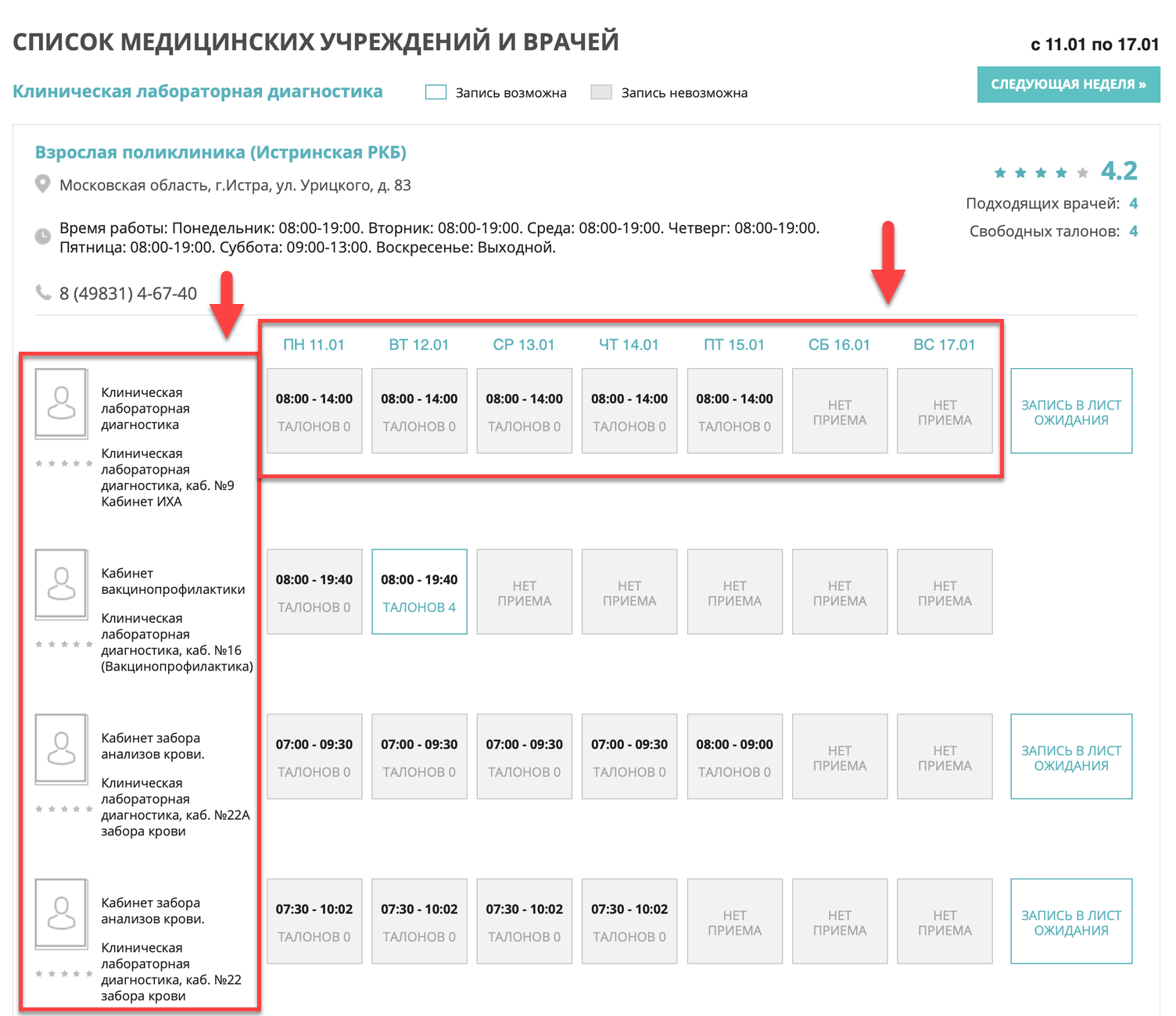Click ПН 11.01 column header
This screenshot has width=1176, height=1016.
pyautogui.click(x=314, y=345)
